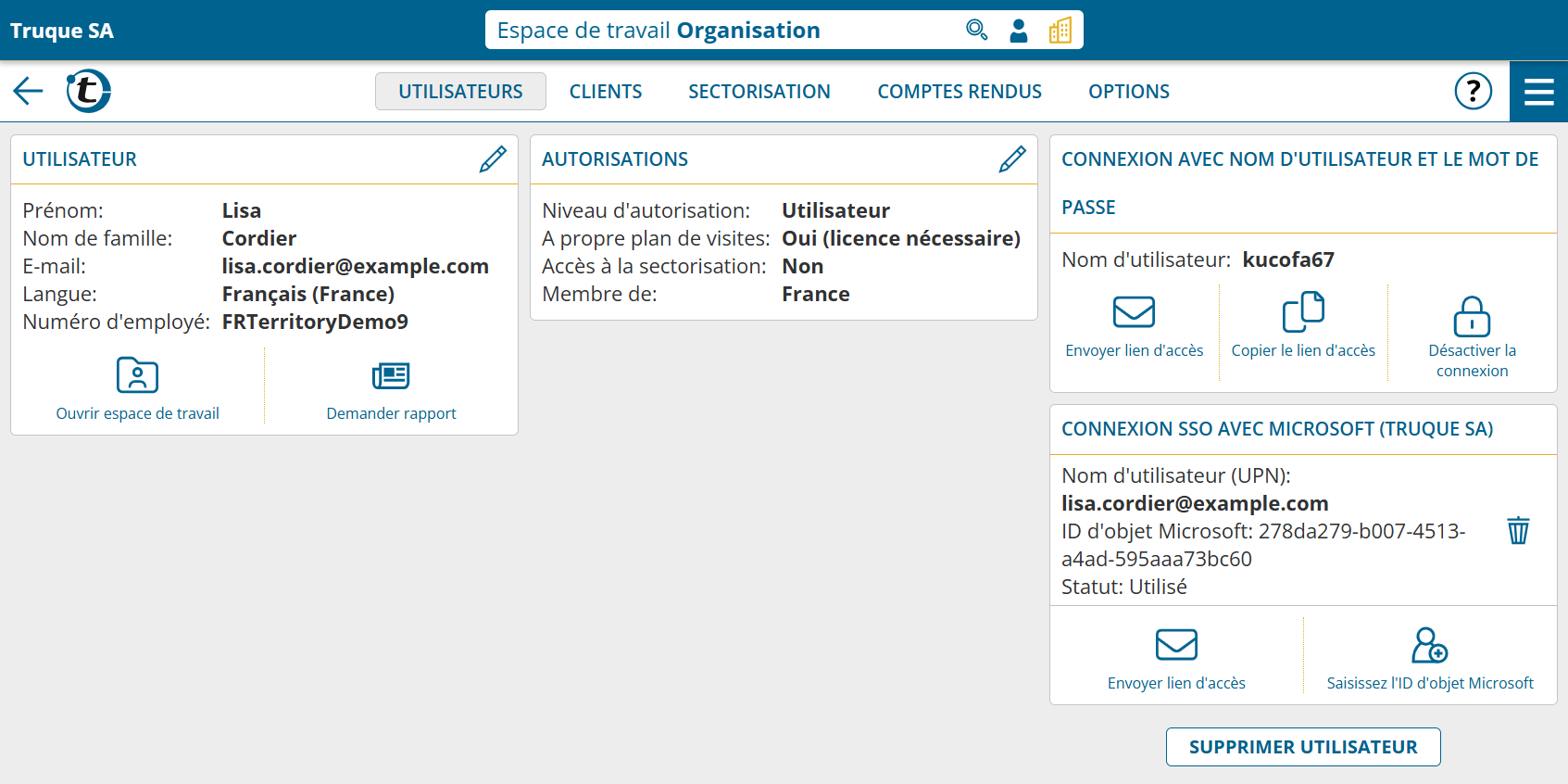The width and height of the screenshot is (1568, 784).
Task: Click the user profile icon in workspace bar
Action: pos(1019,31)
